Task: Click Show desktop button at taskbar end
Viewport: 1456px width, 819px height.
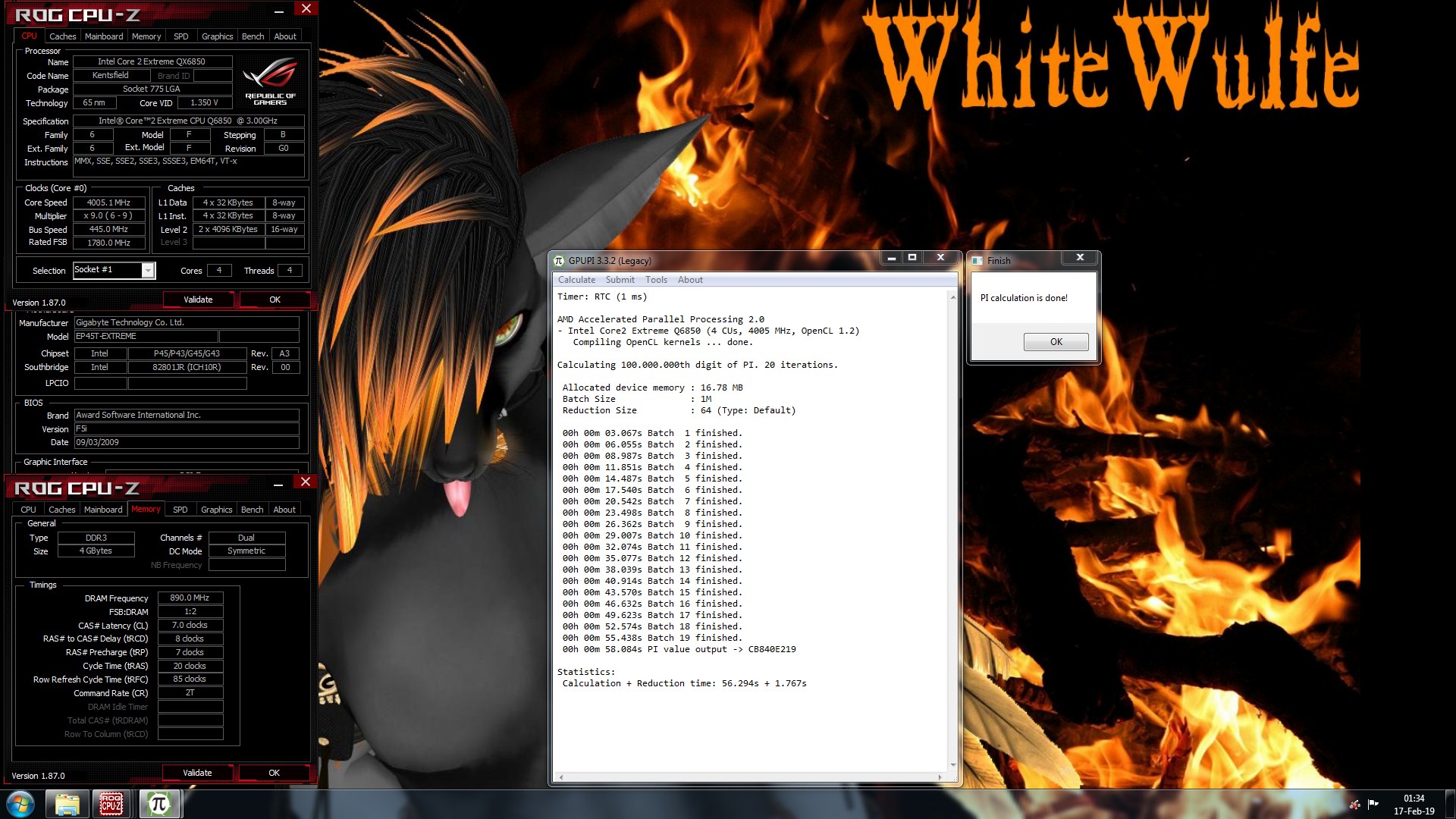Action: pos(1450,805)
